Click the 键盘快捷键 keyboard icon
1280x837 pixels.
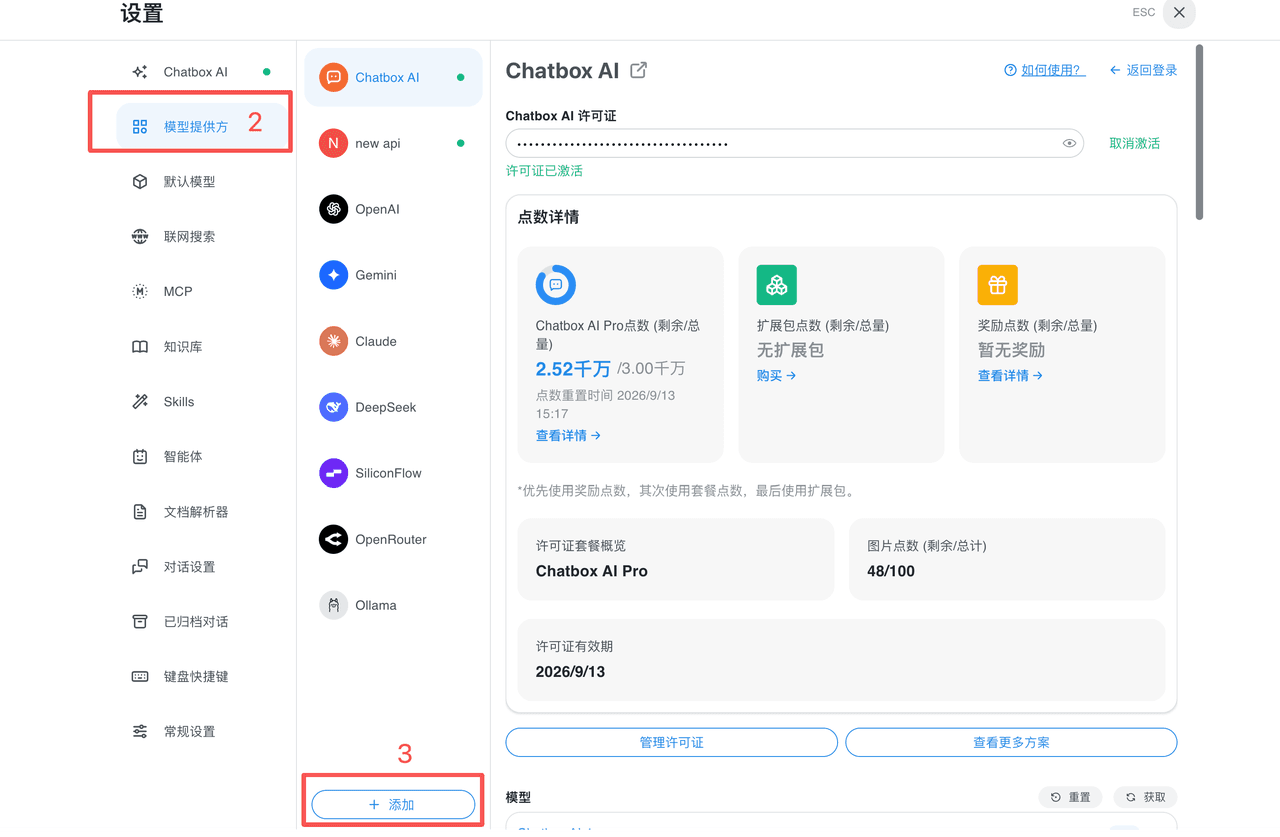140,677
